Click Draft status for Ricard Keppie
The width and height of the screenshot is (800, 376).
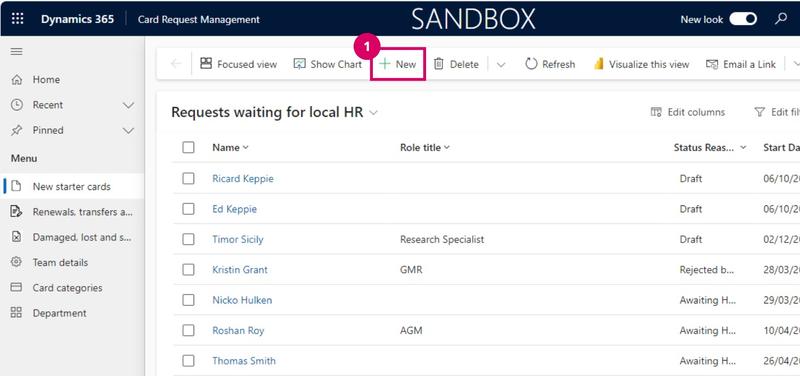[691, 179]
